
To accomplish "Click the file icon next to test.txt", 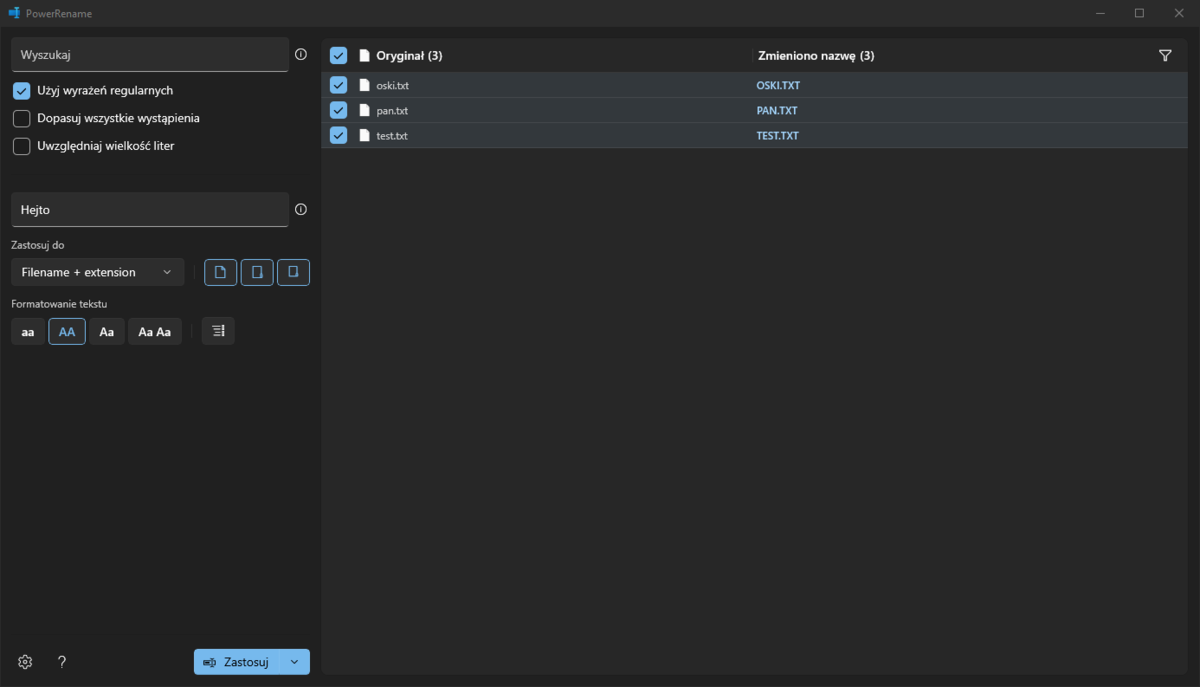I will (x=365, y=135).
